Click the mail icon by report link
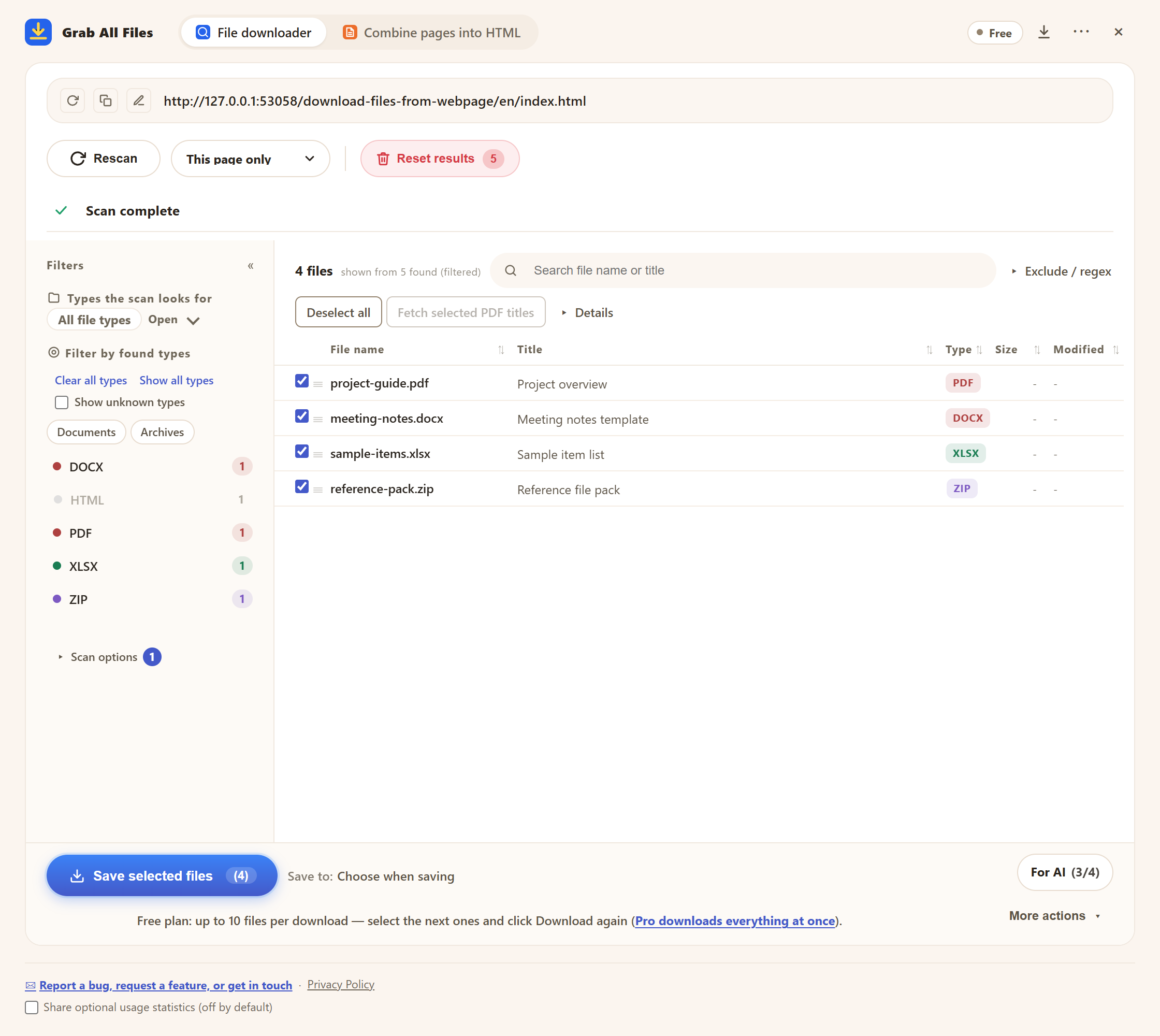The image size is (1160, 1036). click(x=31, y=985)
